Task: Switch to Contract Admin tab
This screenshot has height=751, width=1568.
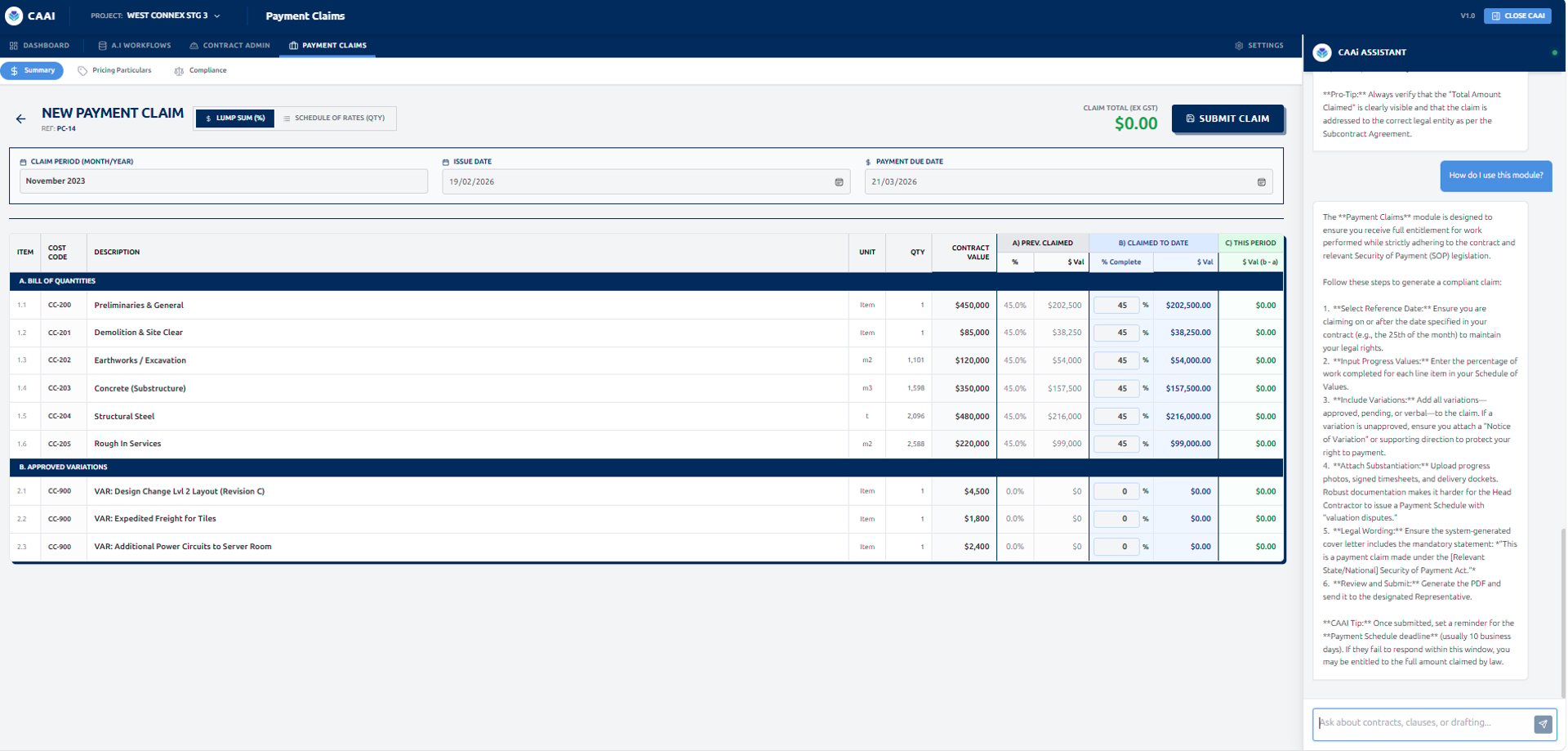Action: pyautogui.click(x=229, y=46)
